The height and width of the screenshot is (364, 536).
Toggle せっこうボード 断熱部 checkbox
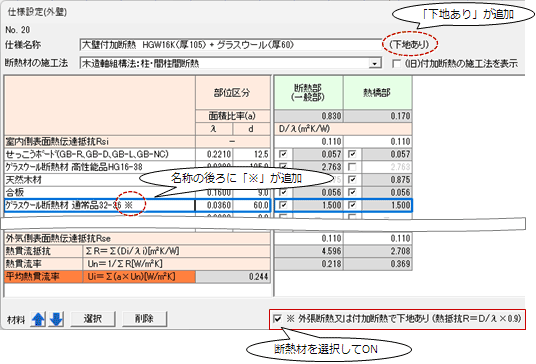[x=283, y=154]
